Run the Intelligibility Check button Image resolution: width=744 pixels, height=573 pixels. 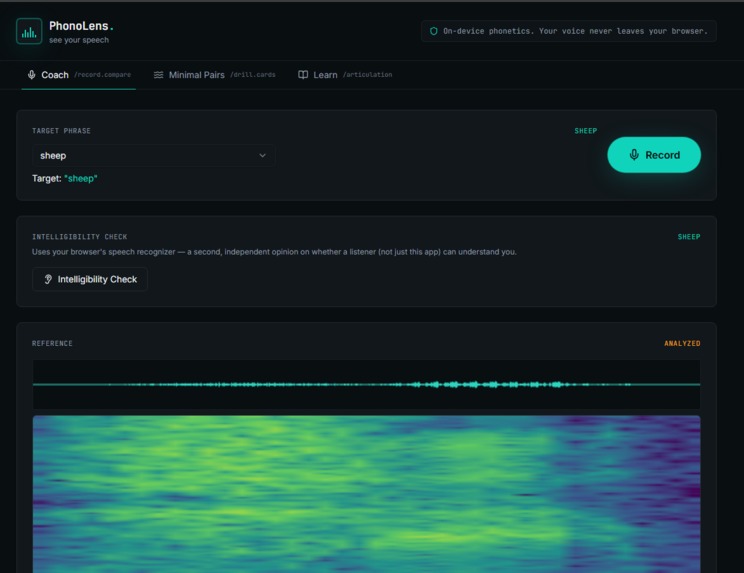pyautogui.click(x=90, y=279)
